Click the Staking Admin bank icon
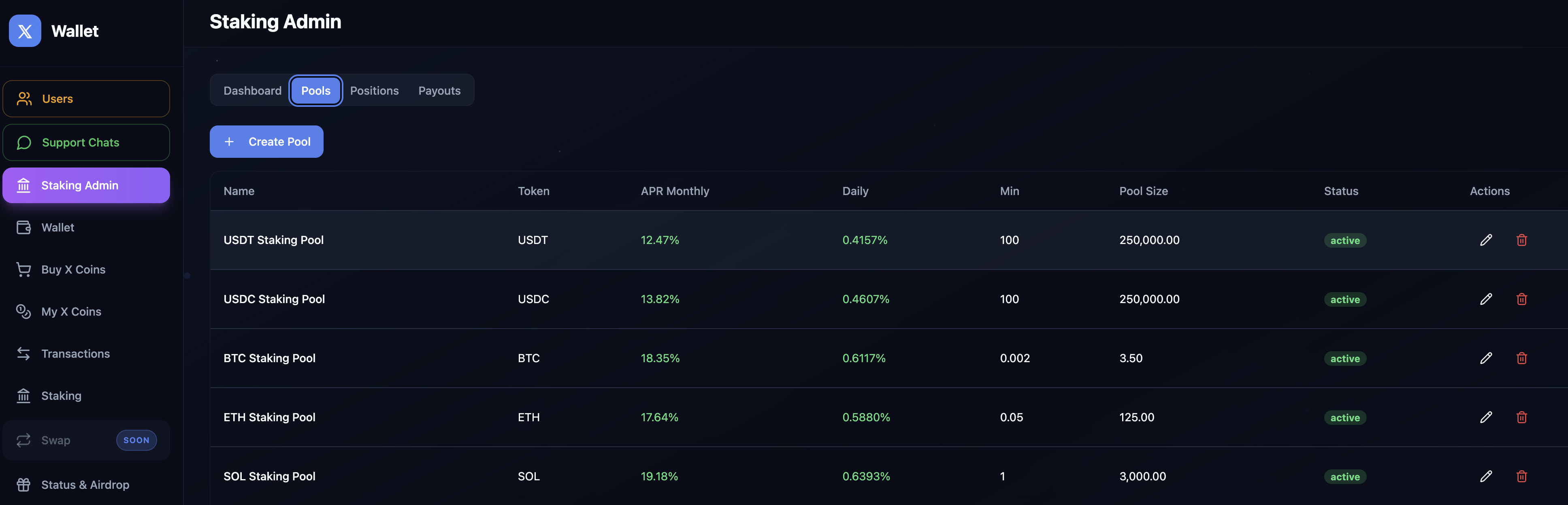 [24, 185]
